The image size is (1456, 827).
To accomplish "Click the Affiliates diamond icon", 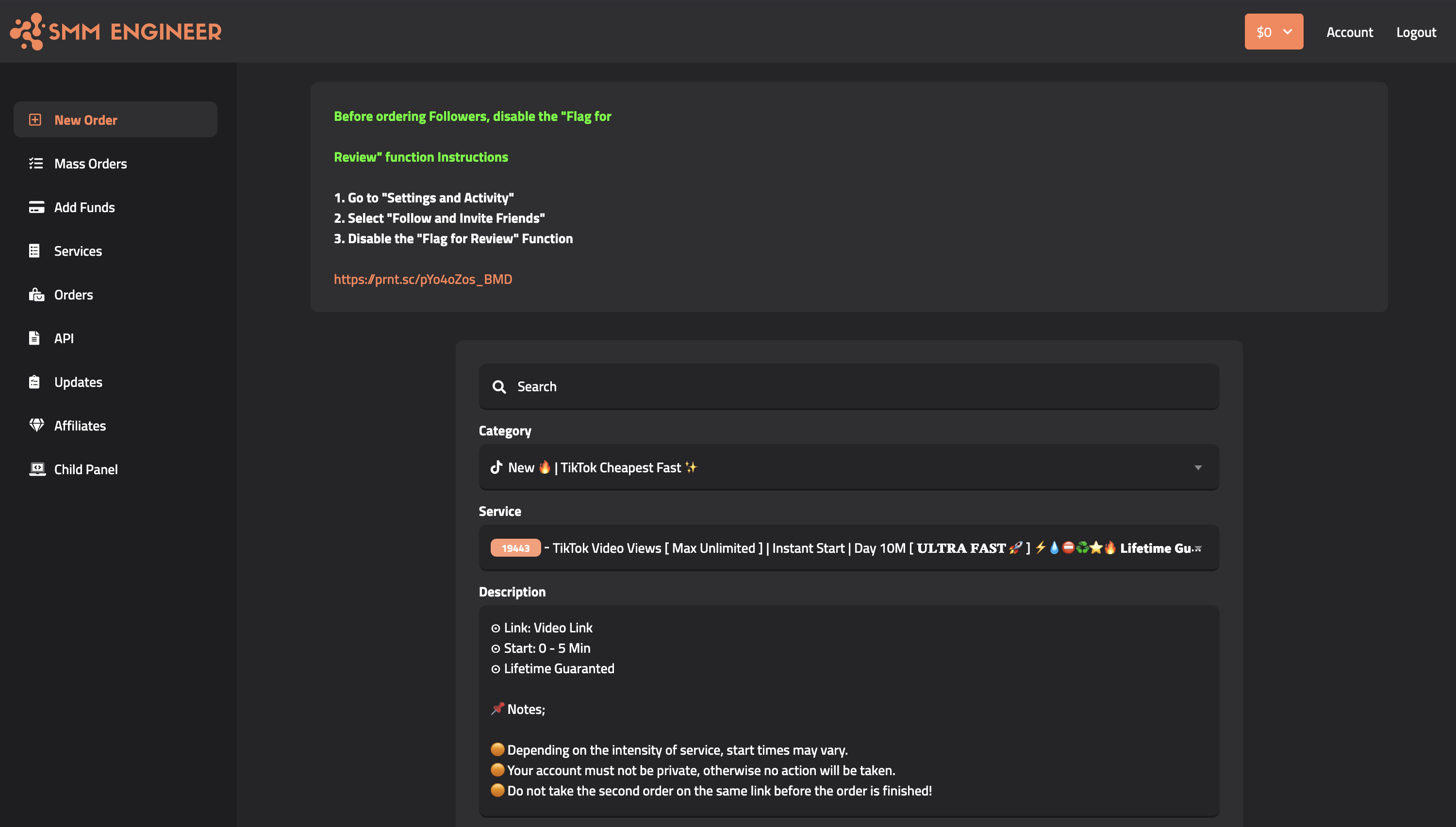I will pyautogui.click(x=36, y=426).
